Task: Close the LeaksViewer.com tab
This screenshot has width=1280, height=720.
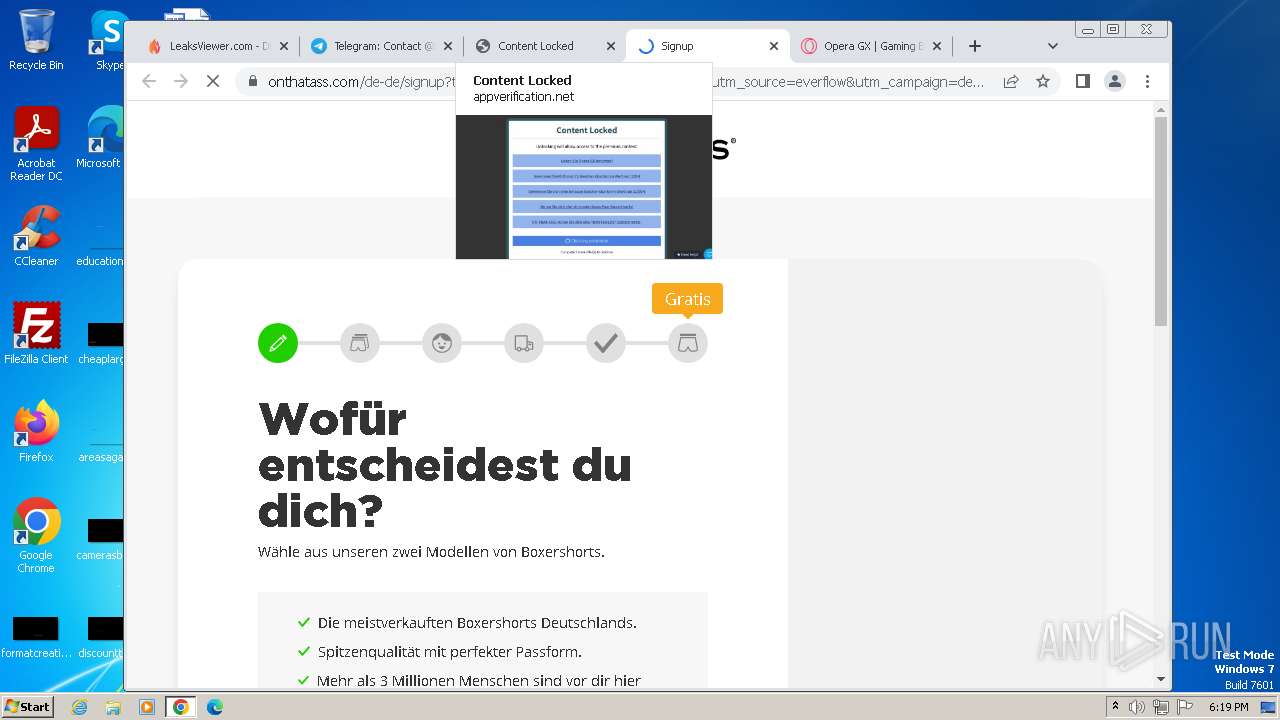Action: (284, 46)
